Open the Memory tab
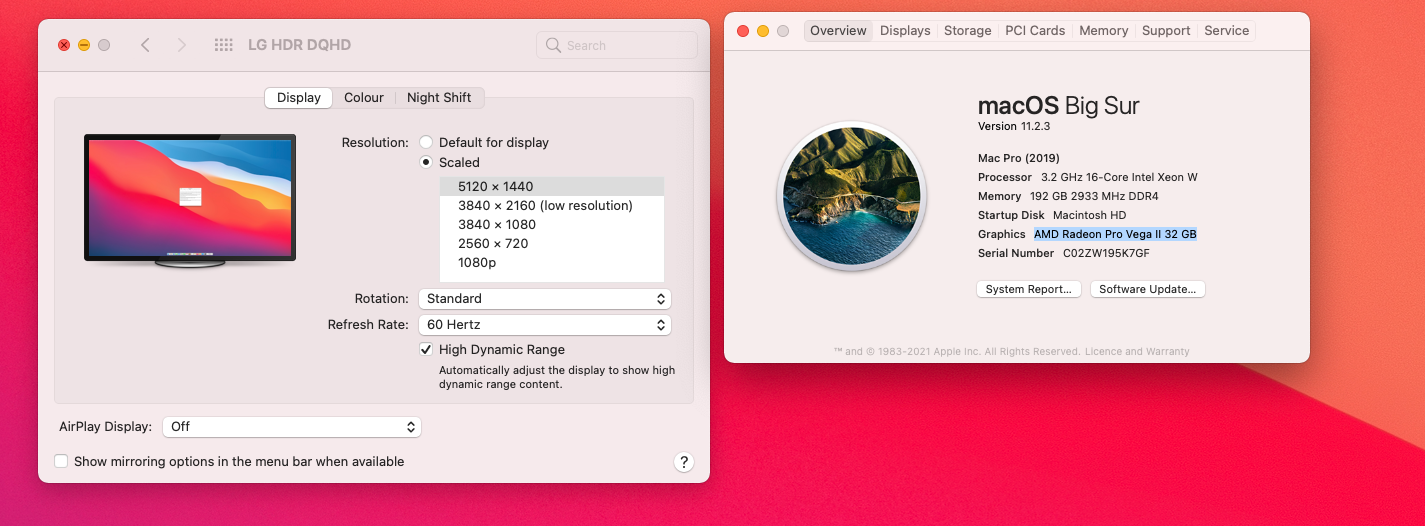1425x526 pixels. click(1104, 30)
